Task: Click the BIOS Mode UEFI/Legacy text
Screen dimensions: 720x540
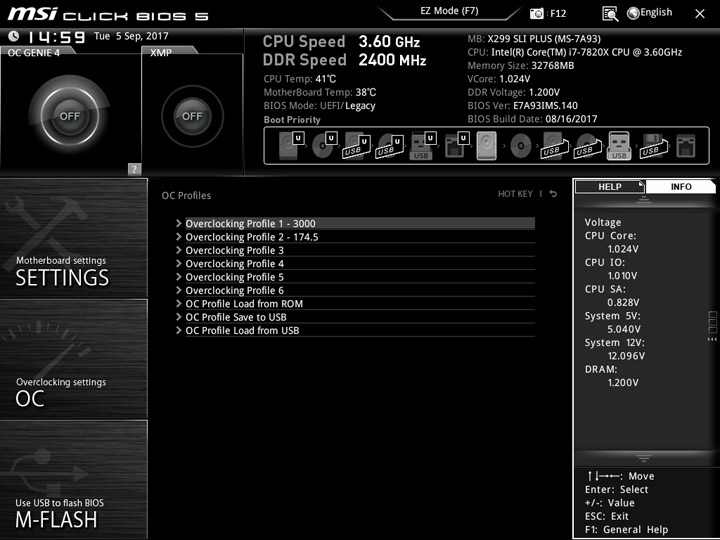Action: point(320,106)
